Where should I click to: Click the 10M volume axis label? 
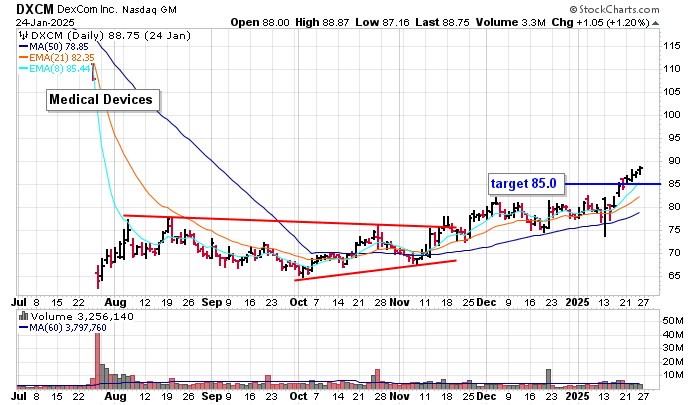pos(673,375)
